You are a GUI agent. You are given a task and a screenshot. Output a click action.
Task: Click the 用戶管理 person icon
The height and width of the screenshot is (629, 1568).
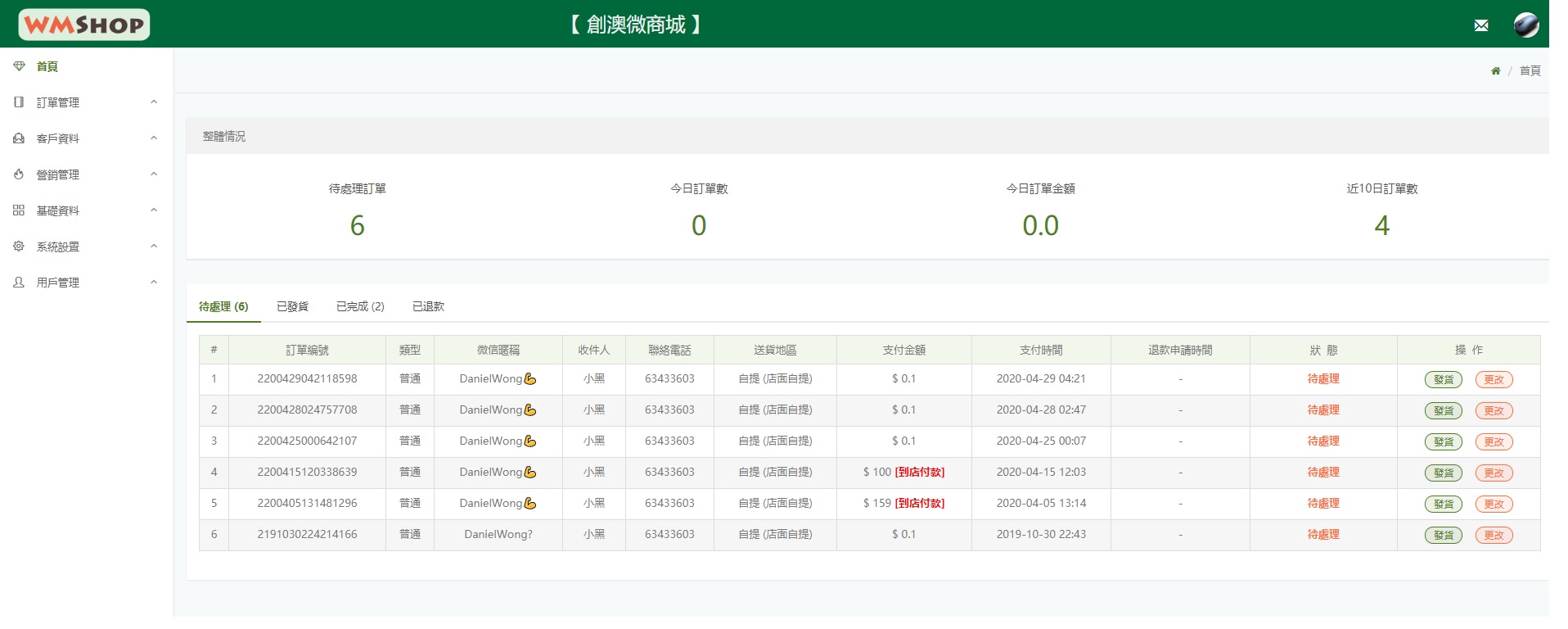pyautogui.click(x=19, y=283)
